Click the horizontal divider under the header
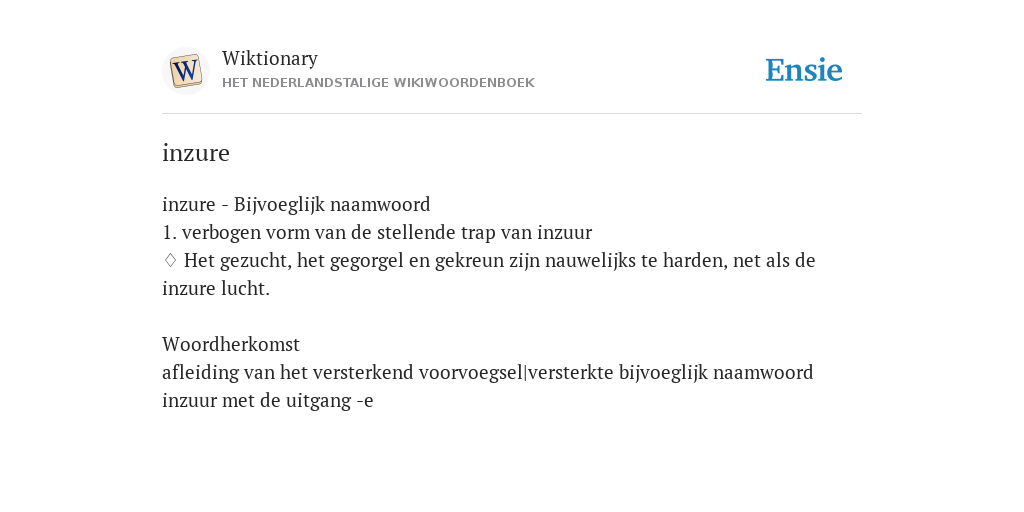 click(x=512, y=114)
